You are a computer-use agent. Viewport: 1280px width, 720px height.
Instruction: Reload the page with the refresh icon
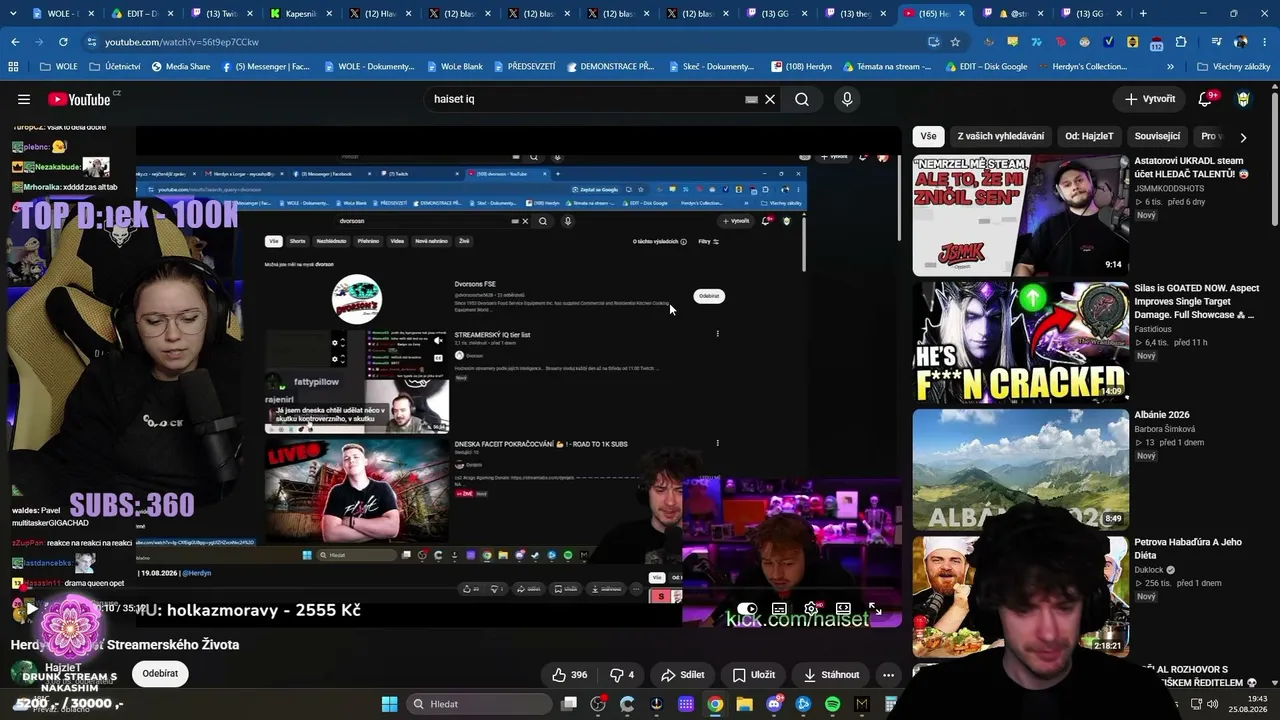[x=63, y=42]
